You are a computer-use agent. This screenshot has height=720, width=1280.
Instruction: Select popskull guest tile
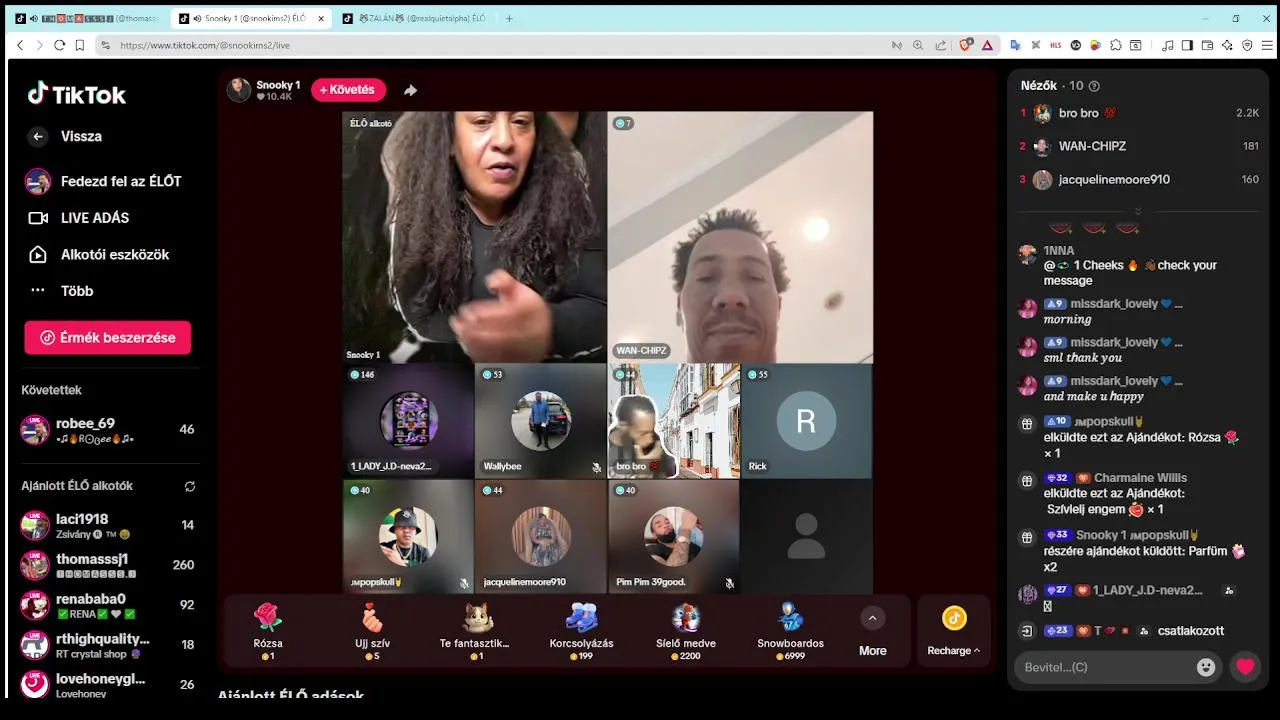pyautogui.click(x=408, y=537)
